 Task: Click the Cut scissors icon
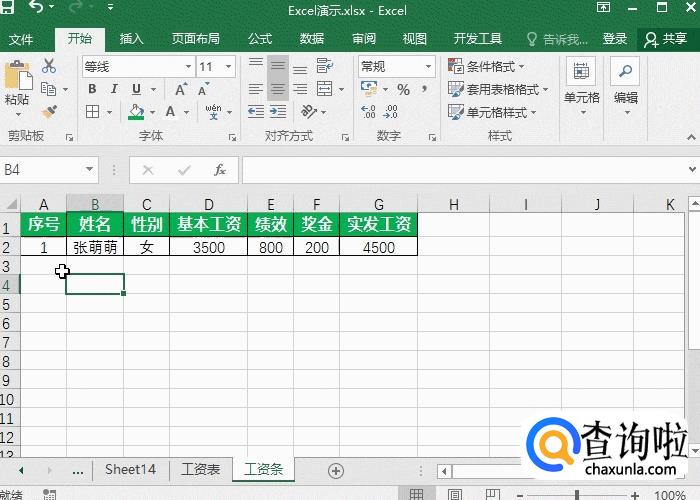coord(49,66)
